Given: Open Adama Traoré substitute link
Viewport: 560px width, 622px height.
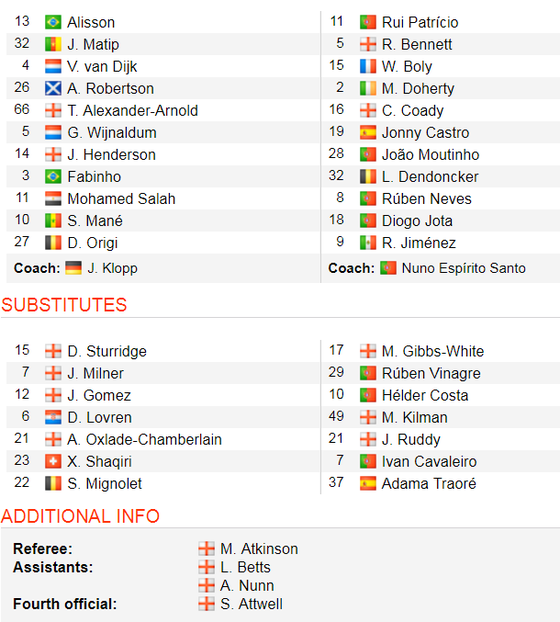Looking at the screenshot, I should (429, 484).
